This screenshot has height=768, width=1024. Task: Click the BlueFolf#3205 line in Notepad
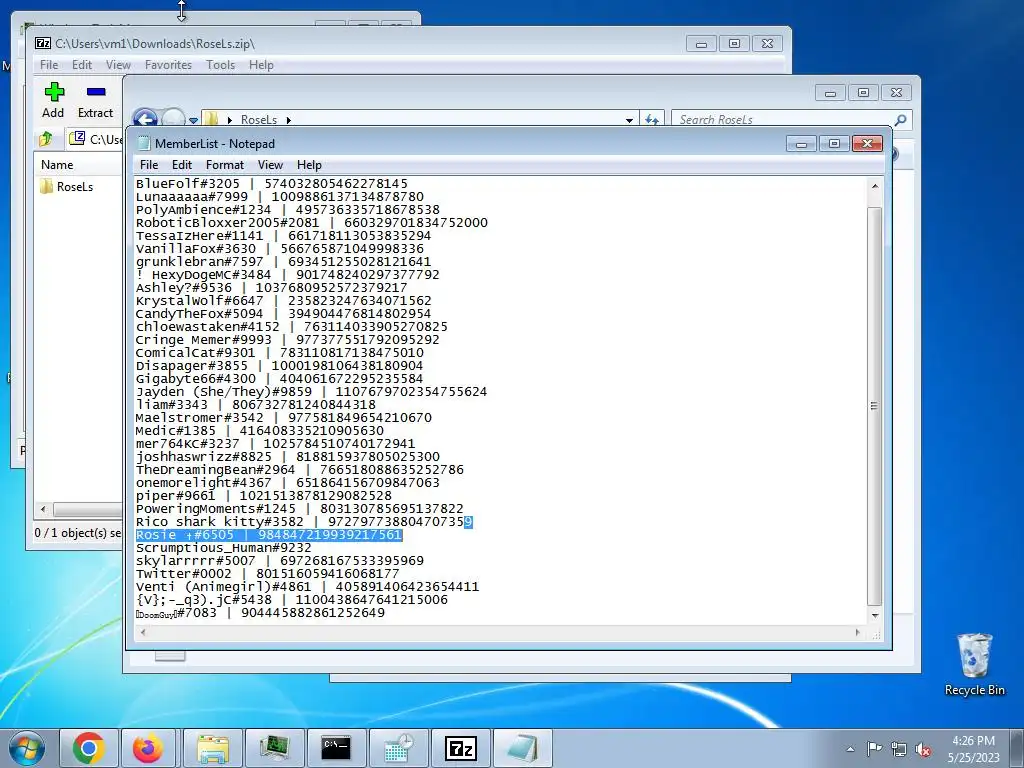(272, 184)
